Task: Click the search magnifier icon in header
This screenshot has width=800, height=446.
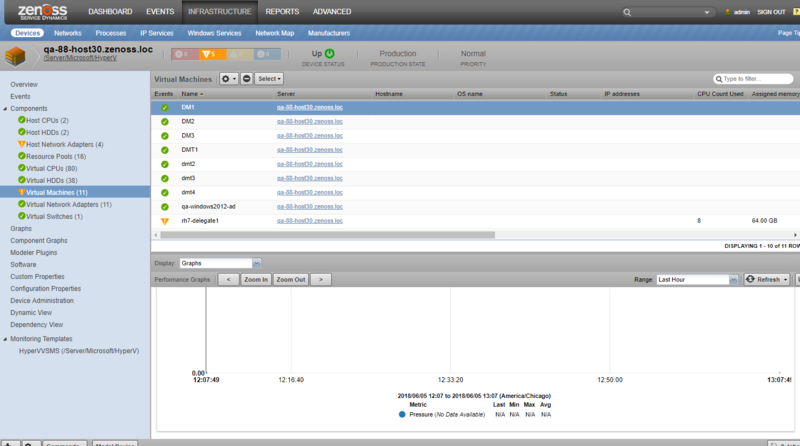Action: point(627,12)
